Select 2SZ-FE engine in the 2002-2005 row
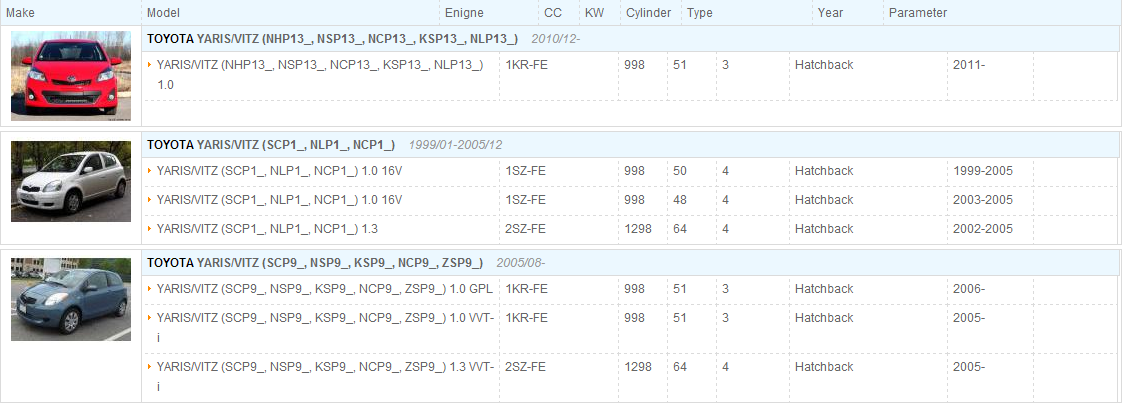Viewport: 1123px width, 404px height. (x=526, y=229)
